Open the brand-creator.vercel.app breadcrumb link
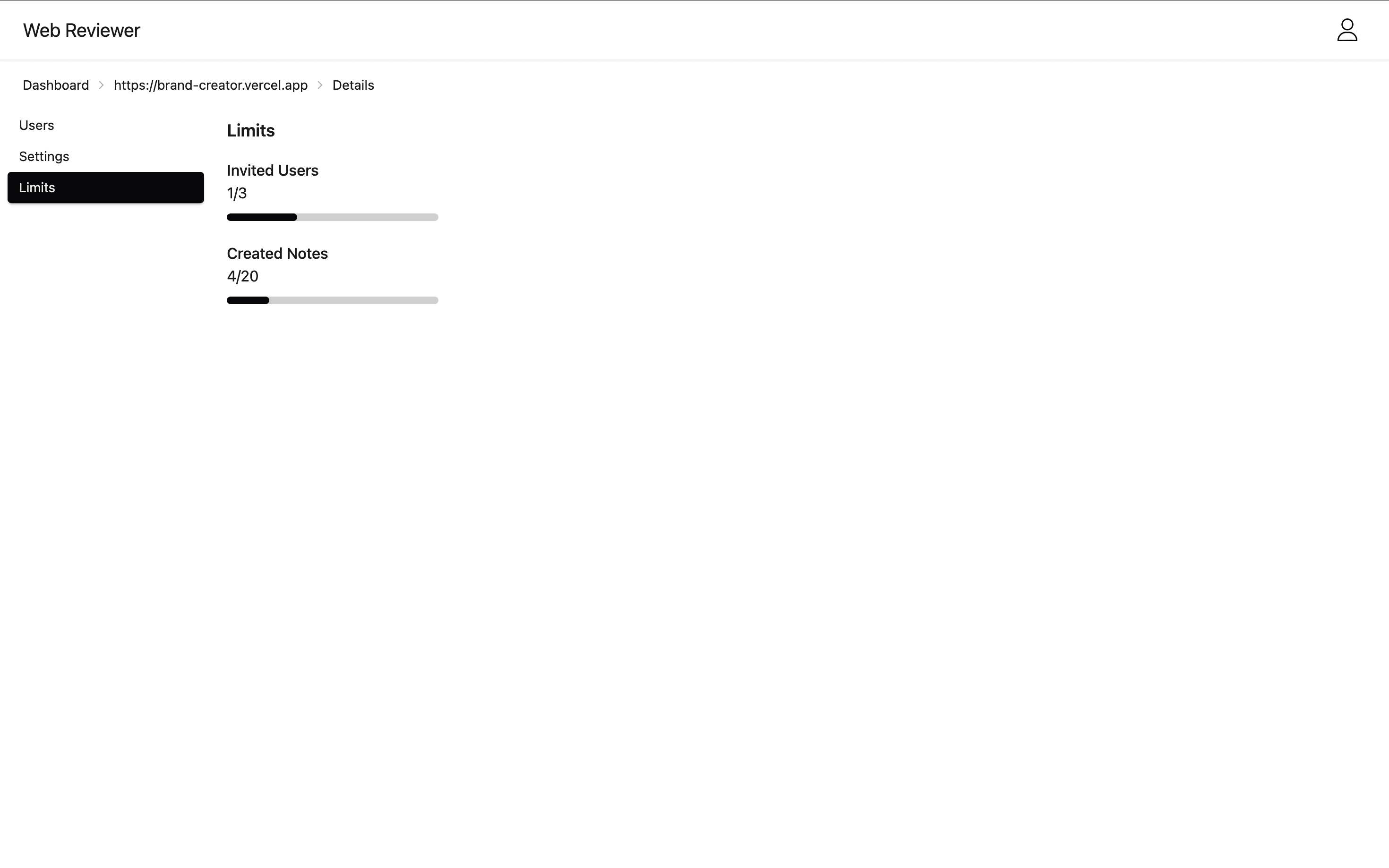This screenshot has height=868, width=1389. coord(210,85)
